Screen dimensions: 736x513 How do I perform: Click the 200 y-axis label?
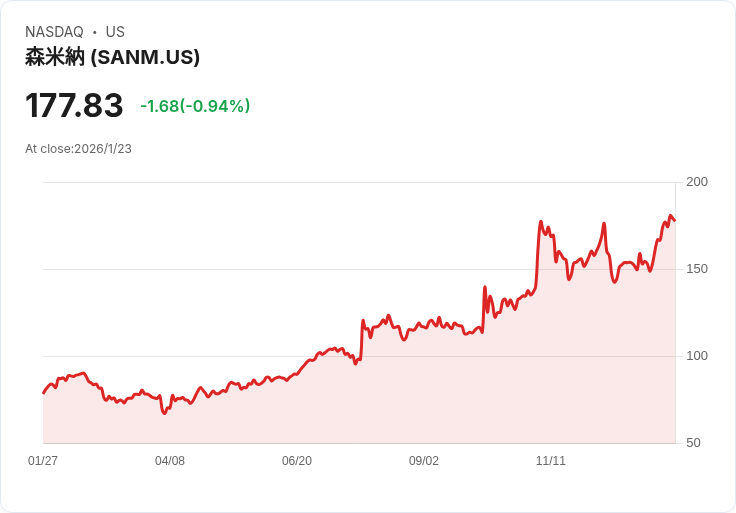pos(697,182)
